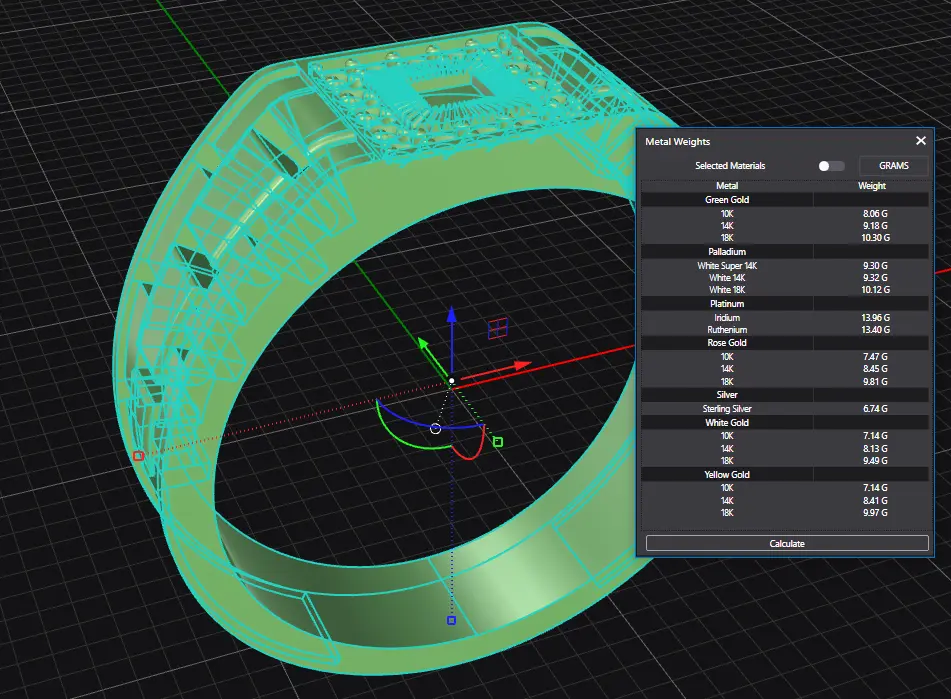Click the Metal column header

coord(727,186)
